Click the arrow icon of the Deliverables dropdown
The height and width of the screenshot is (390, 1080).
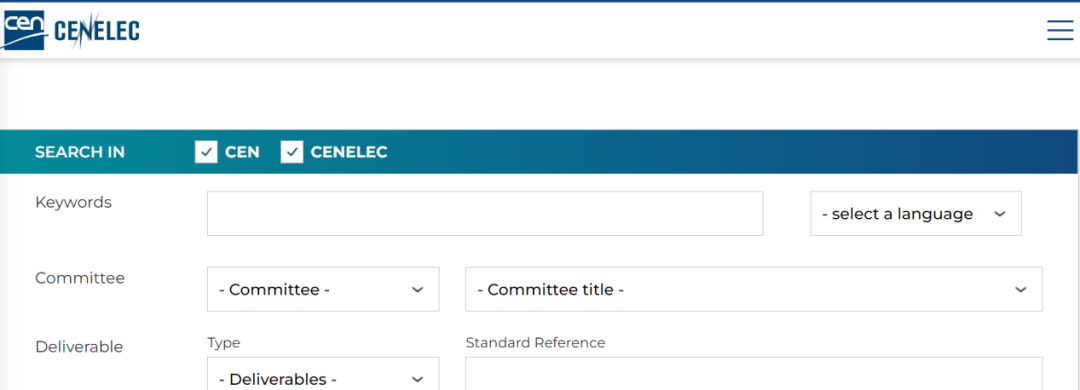click(417, 379)
